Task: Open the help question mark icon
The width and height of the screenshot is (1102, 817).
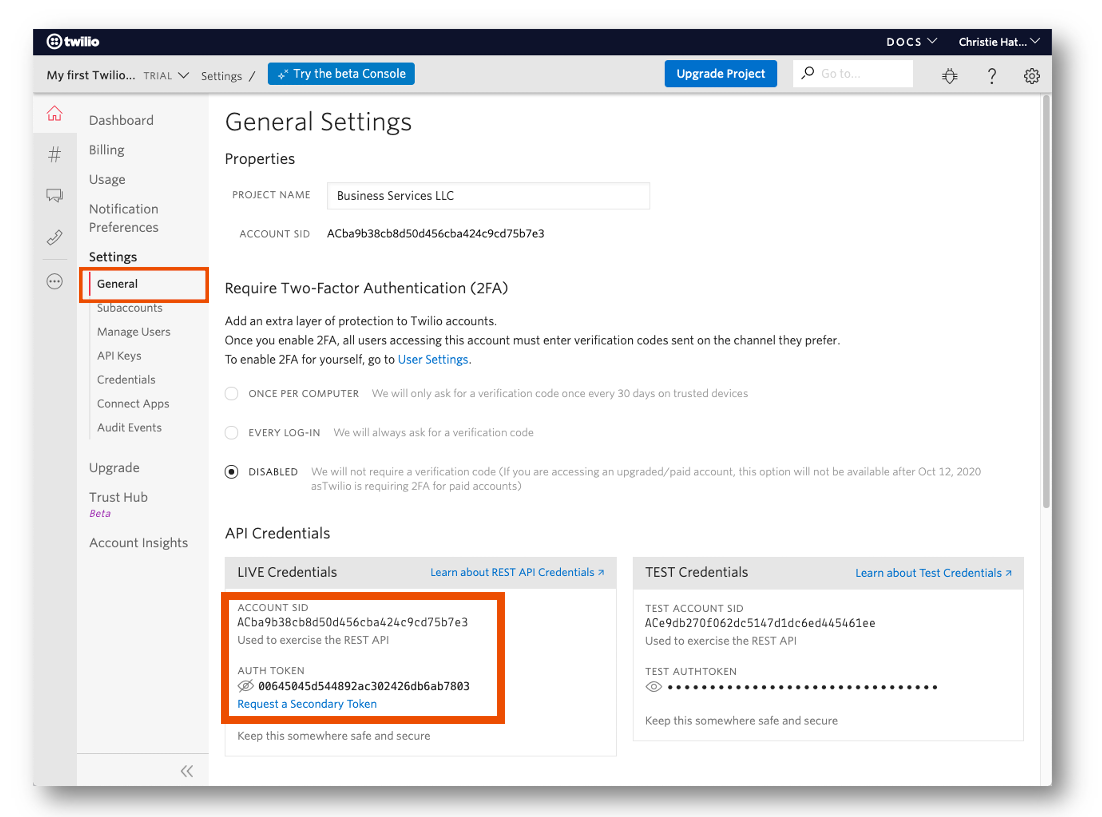Action: pos(992,75)
